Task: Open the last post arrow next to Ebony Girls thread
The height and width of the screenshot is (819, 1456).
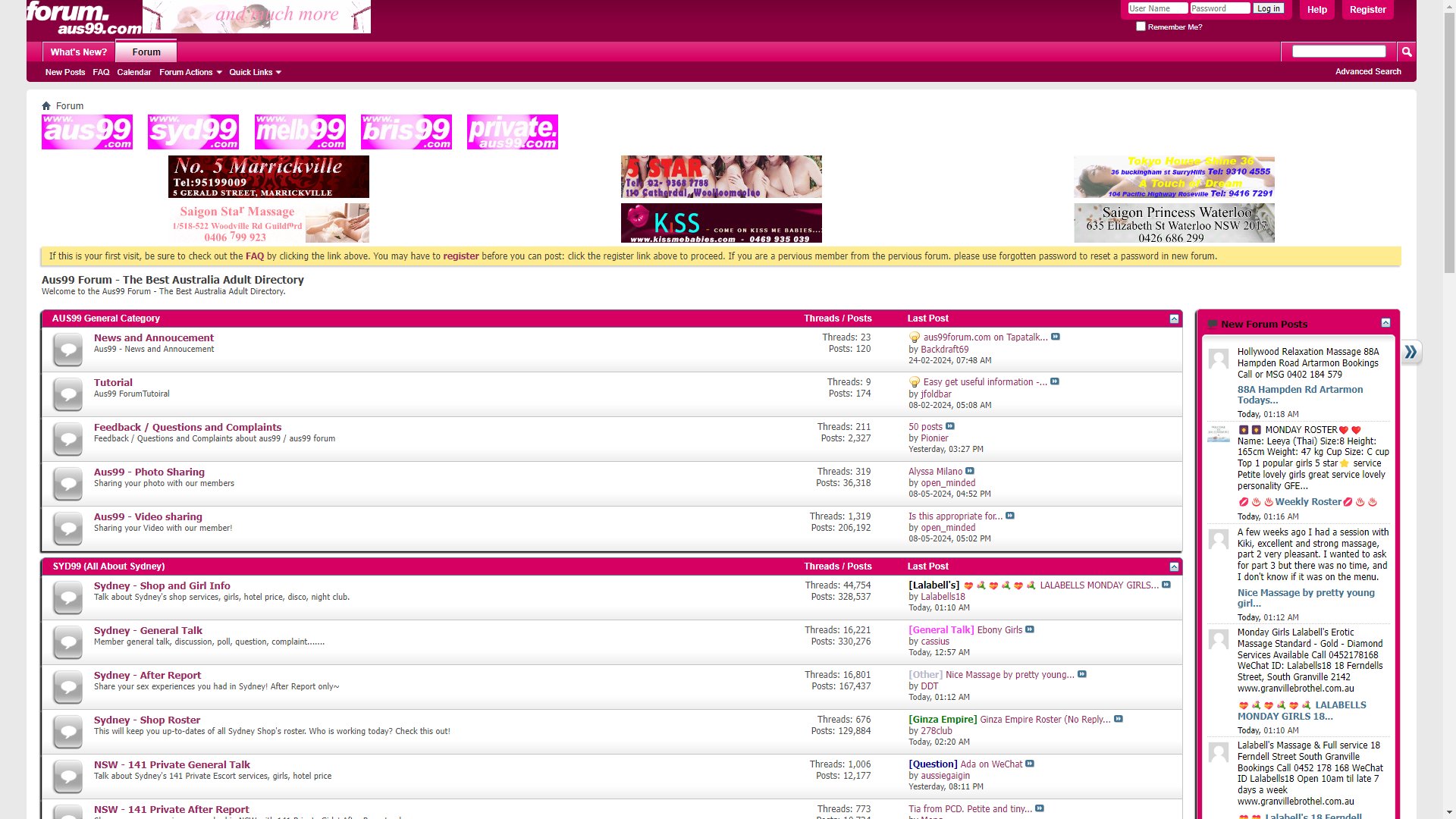Action: (x=1030, y=629)
